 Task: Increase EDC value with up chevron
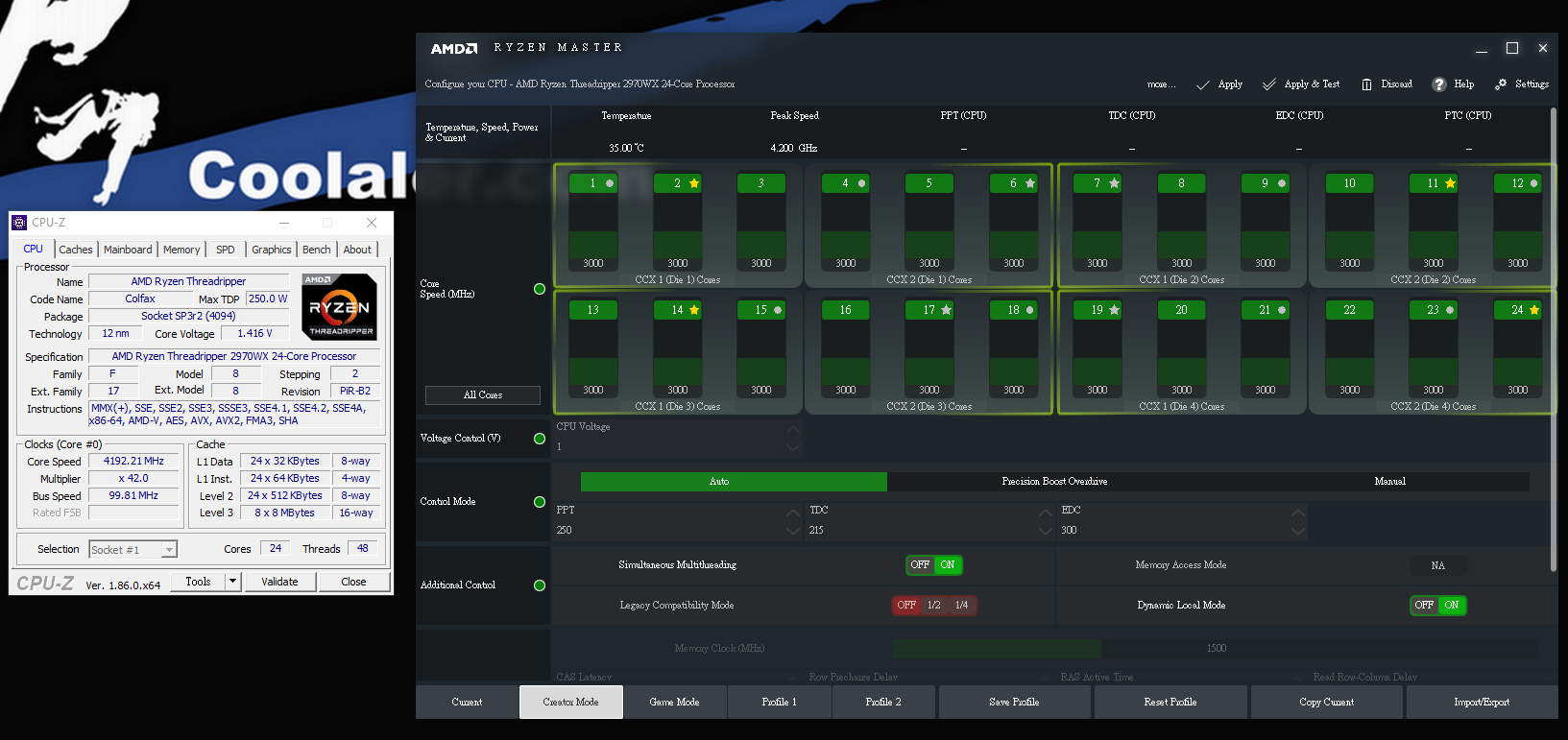(x=1298, y=513)
